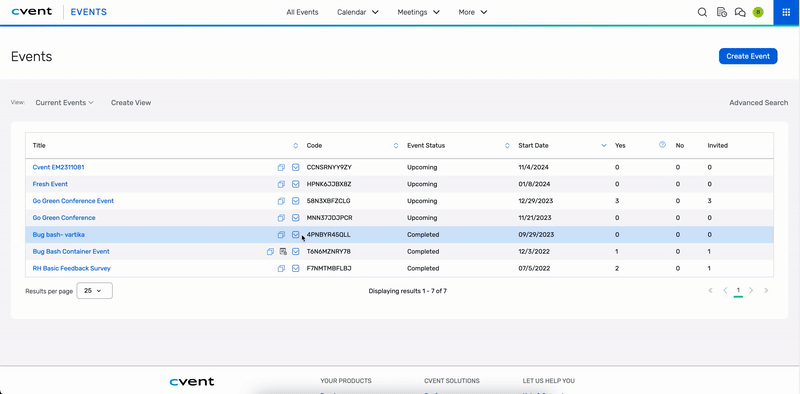Click container icon on Bug Bash Container Event
This screenshot has width=800, height=394.
pos(283,252)
